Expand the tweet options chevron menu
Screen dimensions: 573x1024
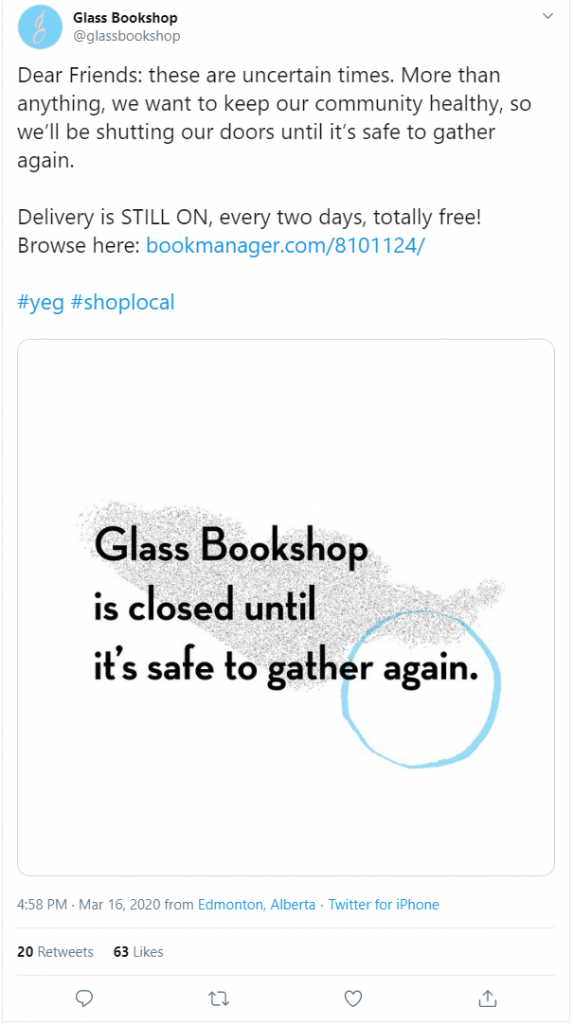point(548,16)
